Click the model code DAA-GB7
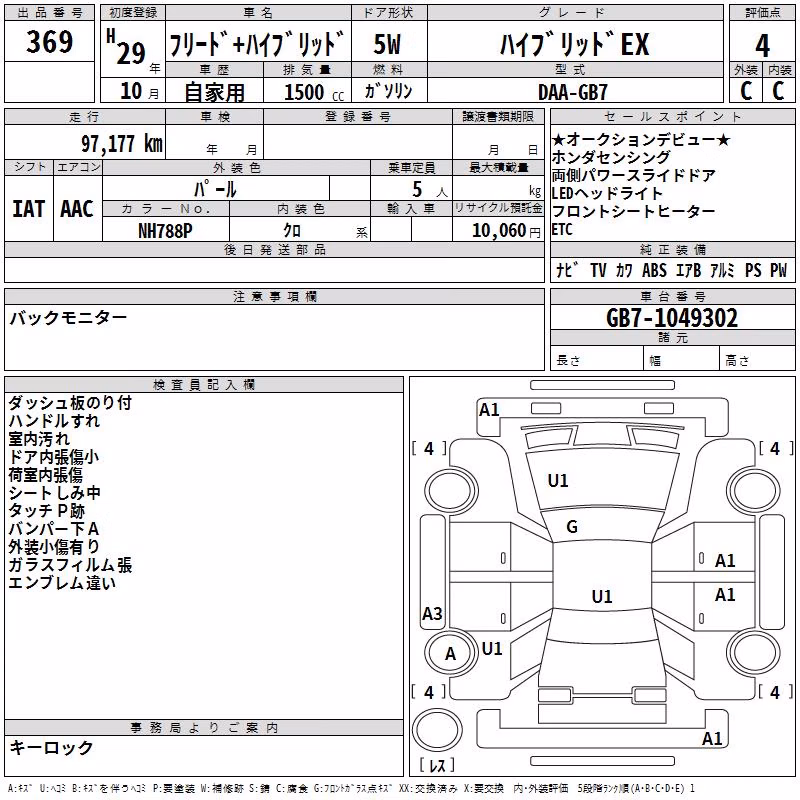Image resolution: width=800 pixels, height=800 pixels. pos(573,92)
